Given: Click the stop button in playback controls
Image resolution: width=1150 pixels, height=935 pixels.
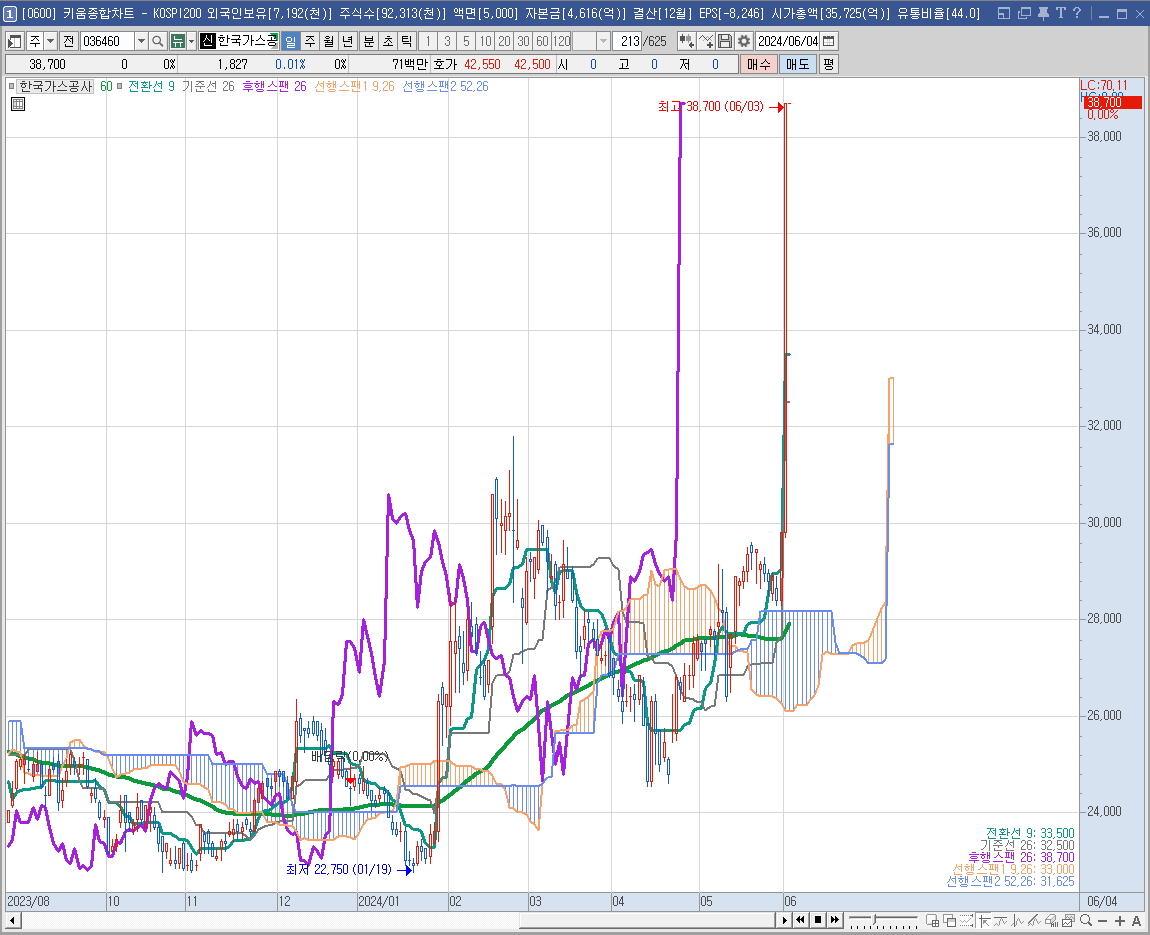Looking at the screenshot, I should click(x=818, y=920).
